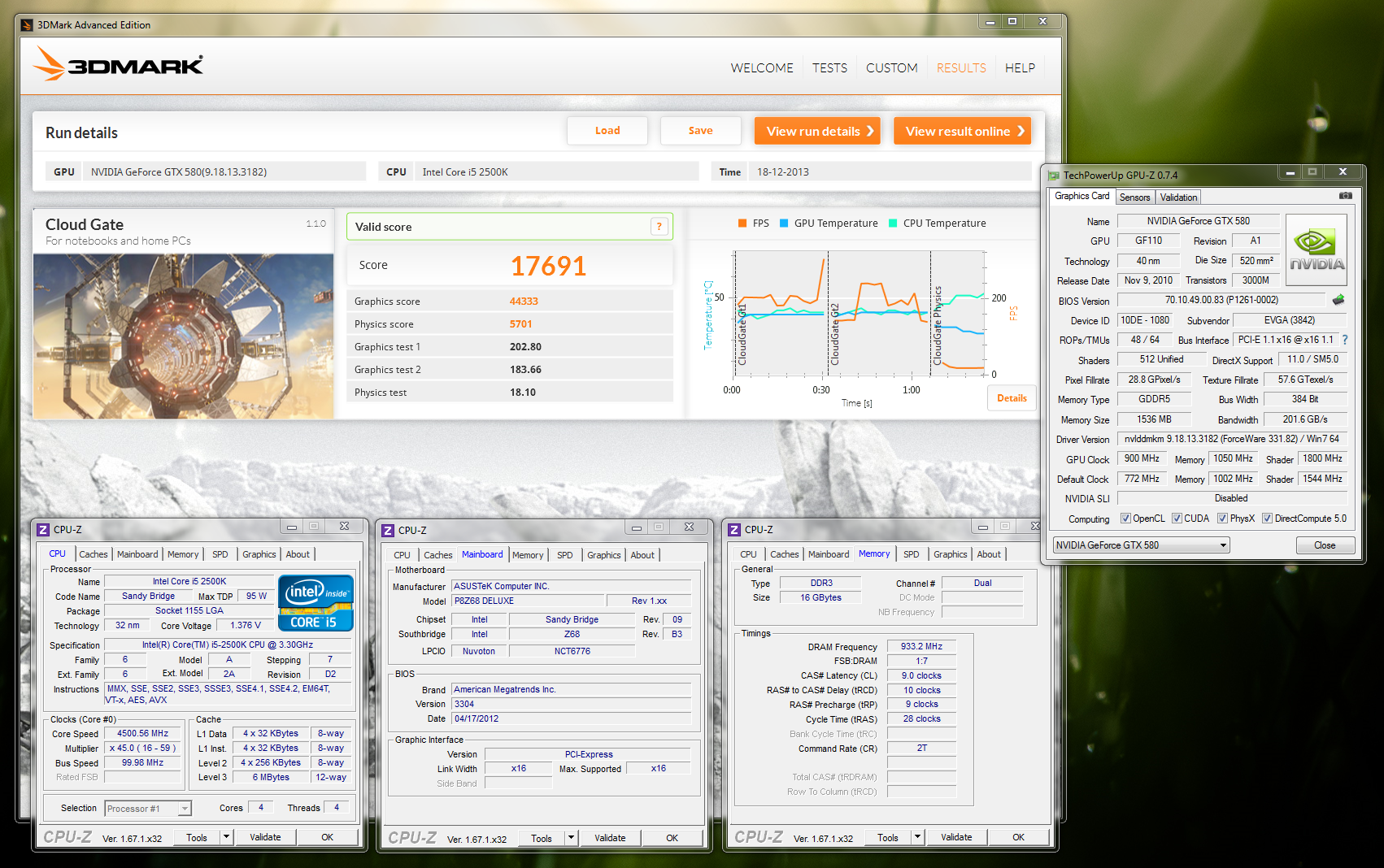Switch to the Validation tab in GPU-Z
Image resolution: width=1384 pixels, height=868 pixels.
1178,197
